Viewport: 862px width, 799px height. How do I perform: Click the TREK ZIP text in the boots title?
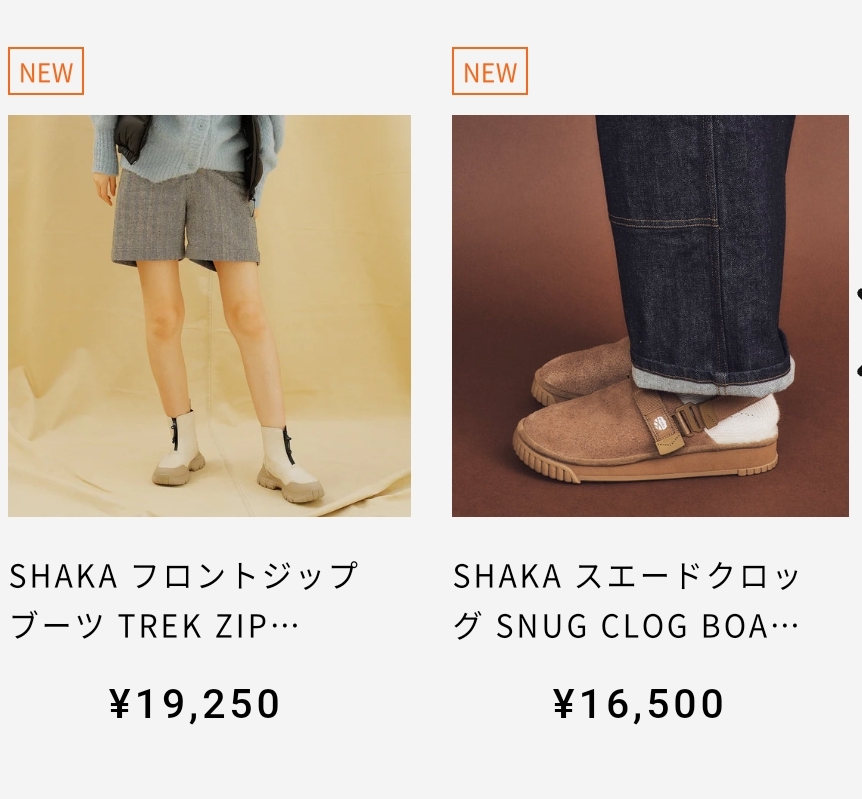click(192, 626)
